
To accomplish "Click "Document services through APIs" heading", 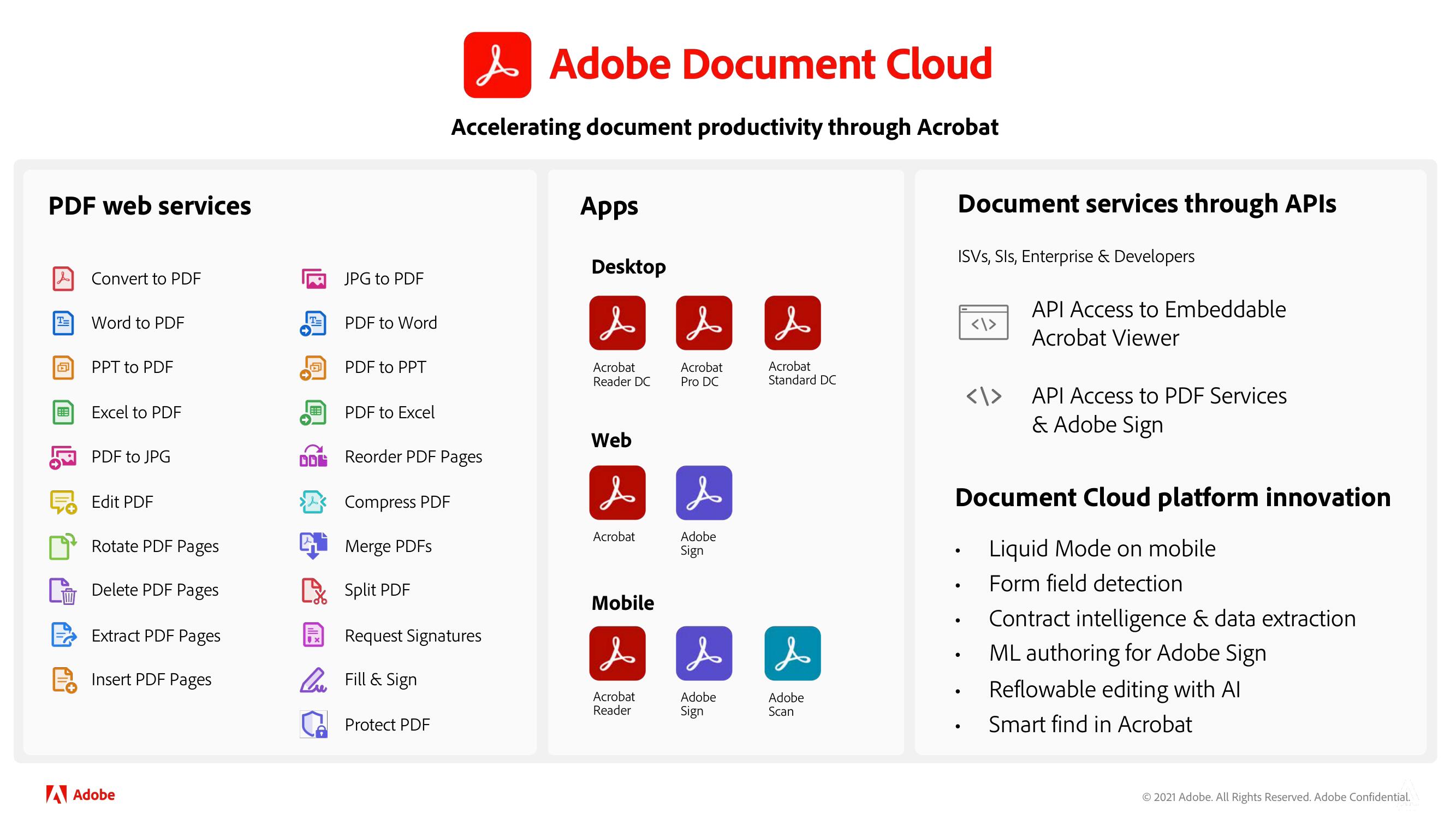I will click(x=1147, y=204).
